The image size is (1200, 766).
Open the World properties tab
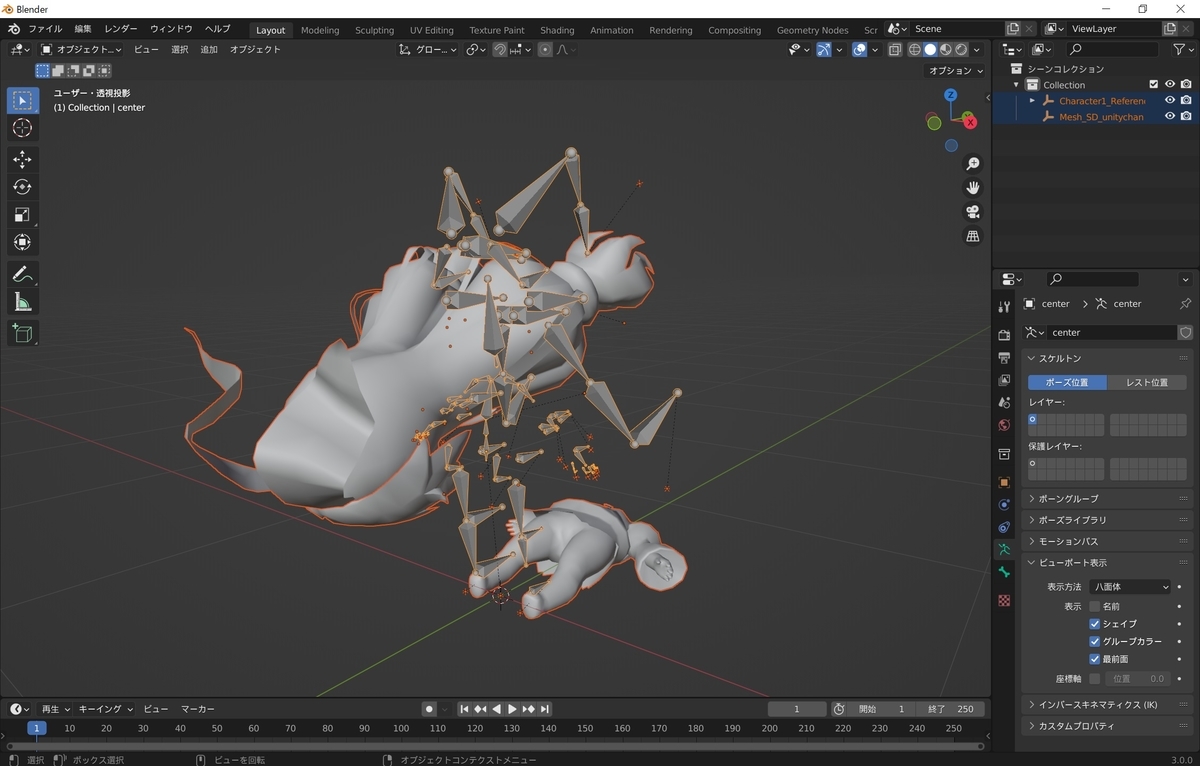1004,426
